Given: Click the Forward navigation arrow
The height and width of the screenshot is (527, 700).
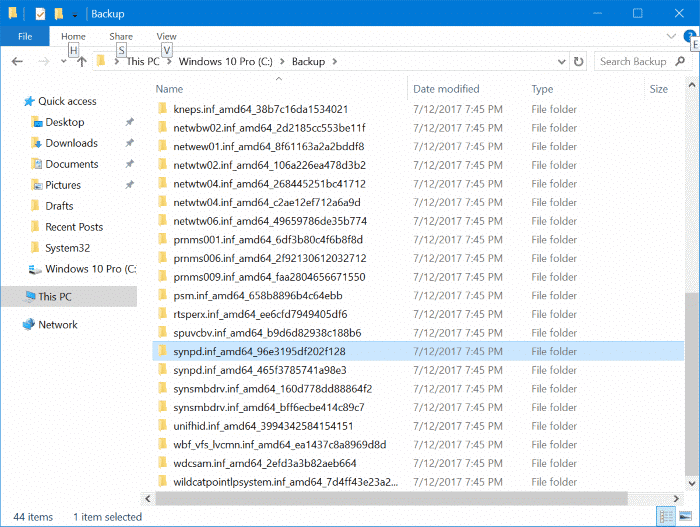Looking at the screenshot, I should point(43,61).
